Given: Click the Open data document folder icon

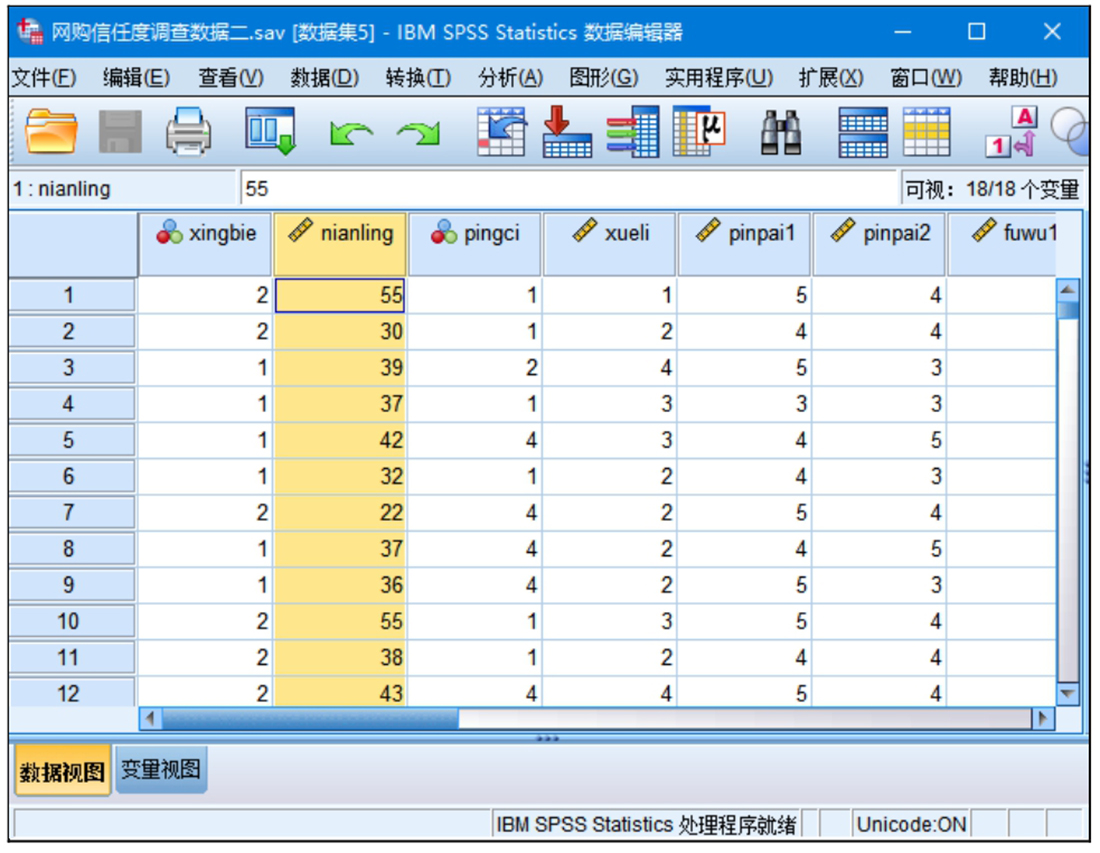Looking at the screenshot, I should pyautogui.click(x=51, y=133).
